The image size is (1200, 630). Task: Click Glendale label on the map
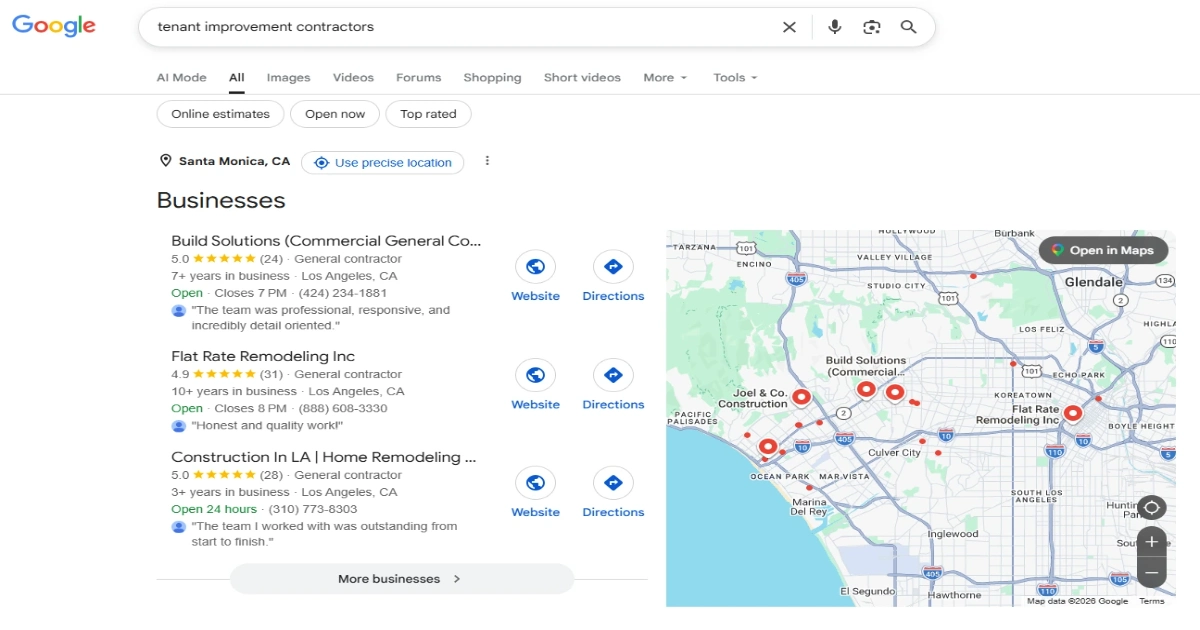click(x=1093, y=282)
